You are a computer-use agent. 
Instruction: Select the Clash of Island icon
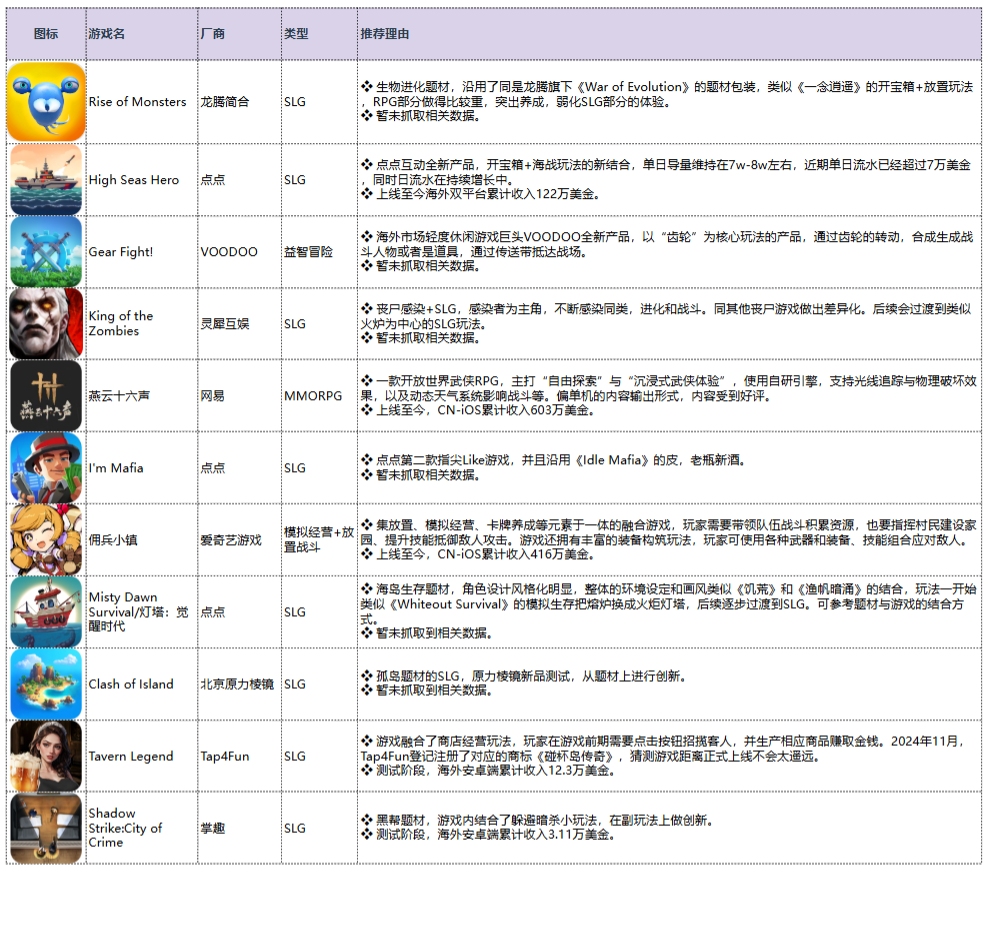click(46, 684)
